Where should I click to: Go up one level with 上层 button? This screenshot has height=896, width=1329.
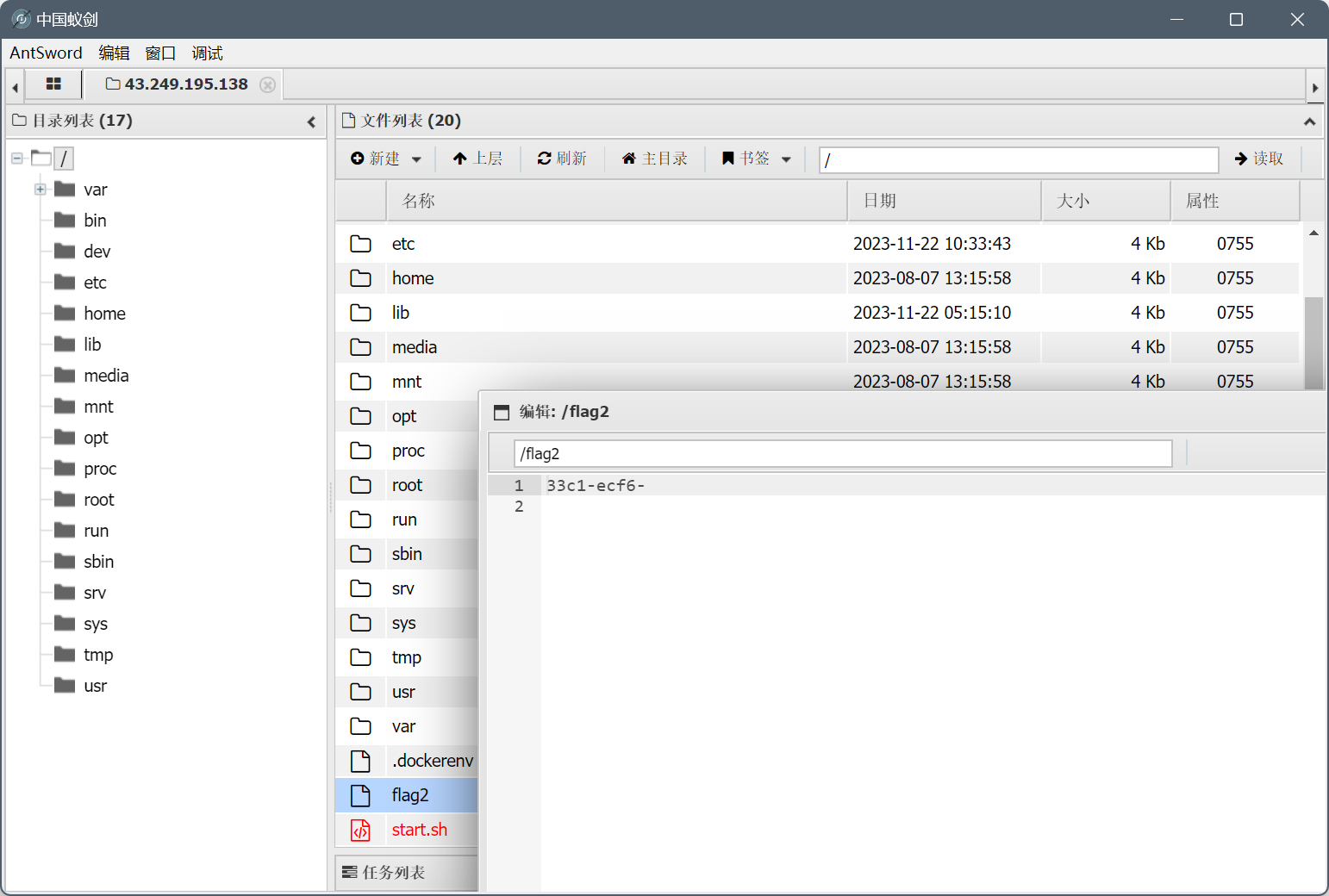coord(477,159)
